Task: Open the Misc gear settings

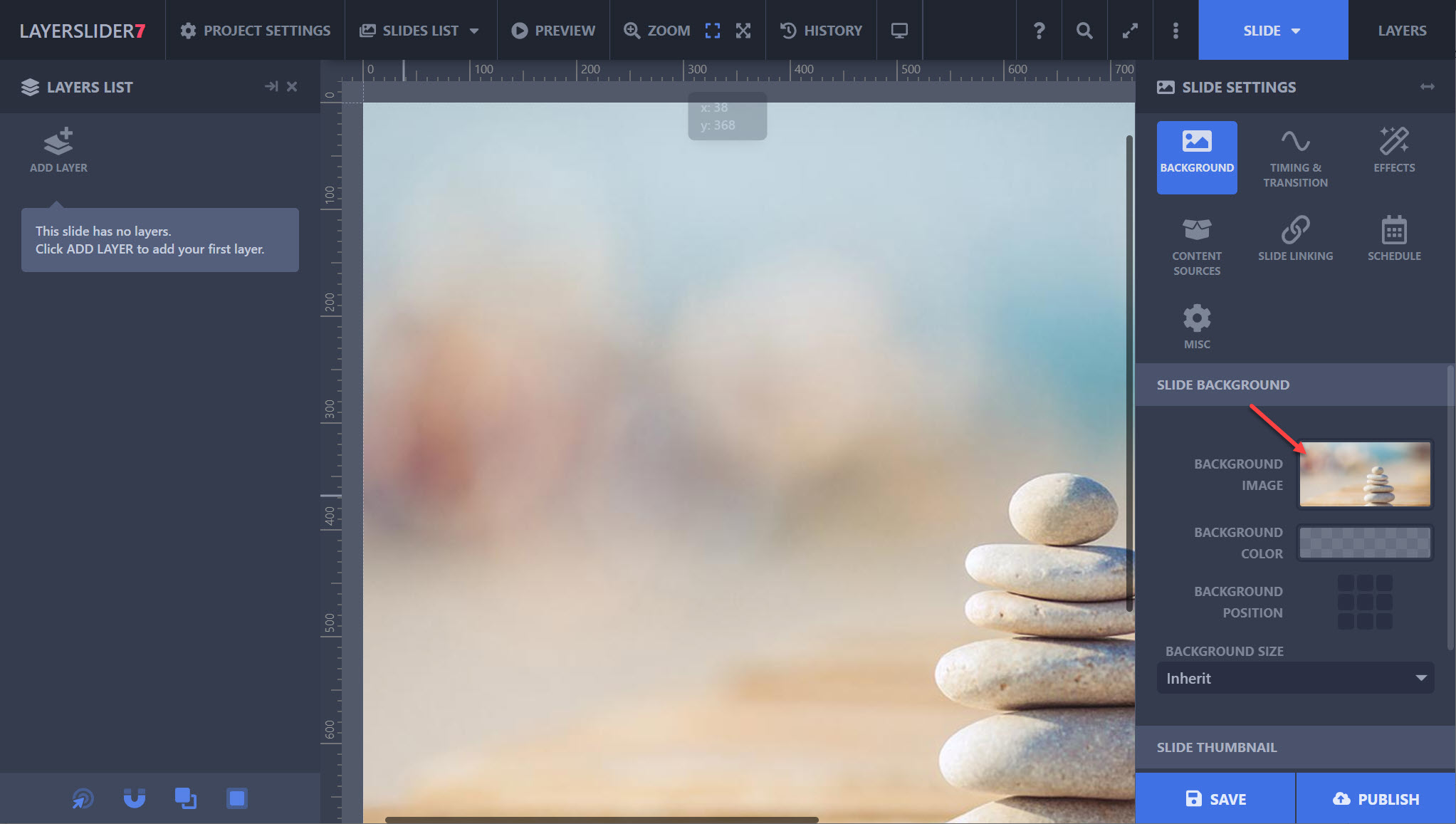Action: [1196, 326]
